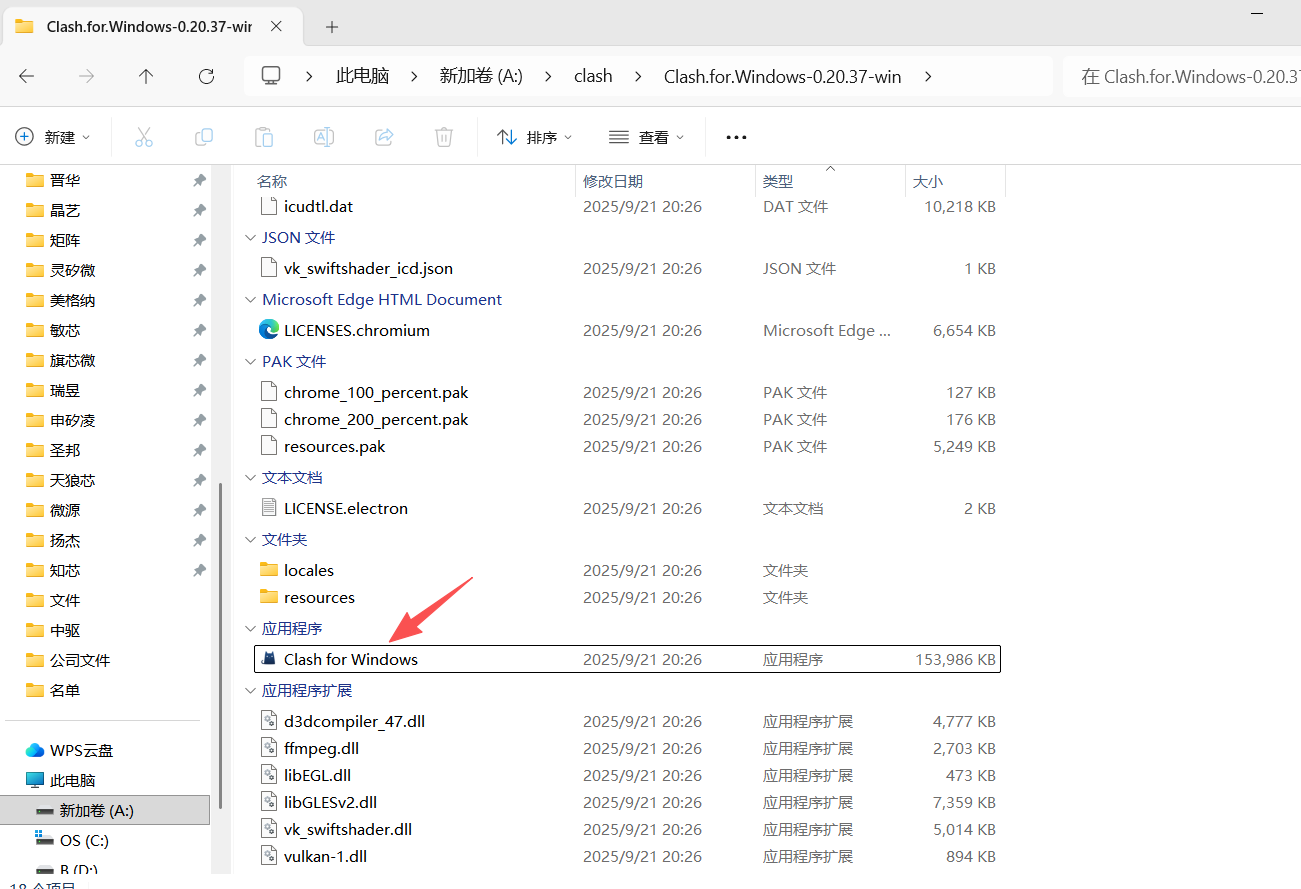Collapse the PAK 文件 group
Image resolution: width=1301 pixels, height=889 pixels.
click(x=250, y=362)
